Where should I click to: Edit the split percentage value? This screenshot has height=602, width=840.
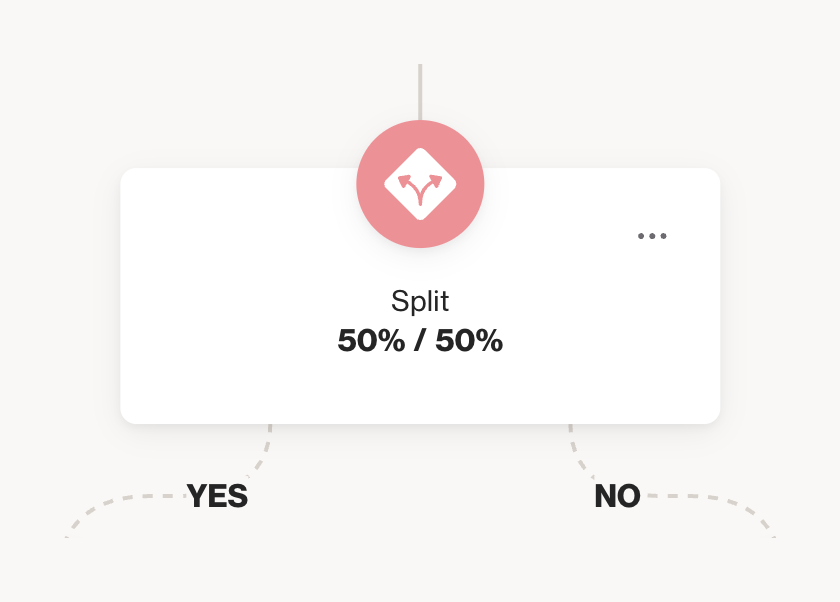pos(420,341)
